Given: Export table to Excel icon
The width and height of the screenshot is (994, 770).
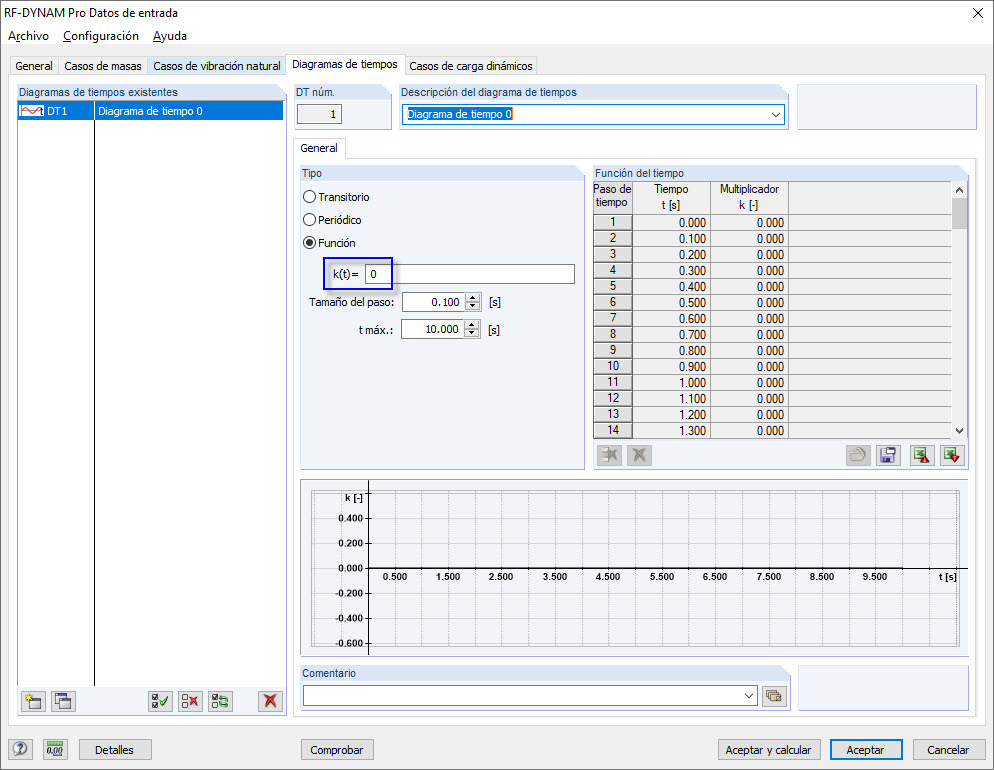Looking at the screenshot, I should coord(952,455).
